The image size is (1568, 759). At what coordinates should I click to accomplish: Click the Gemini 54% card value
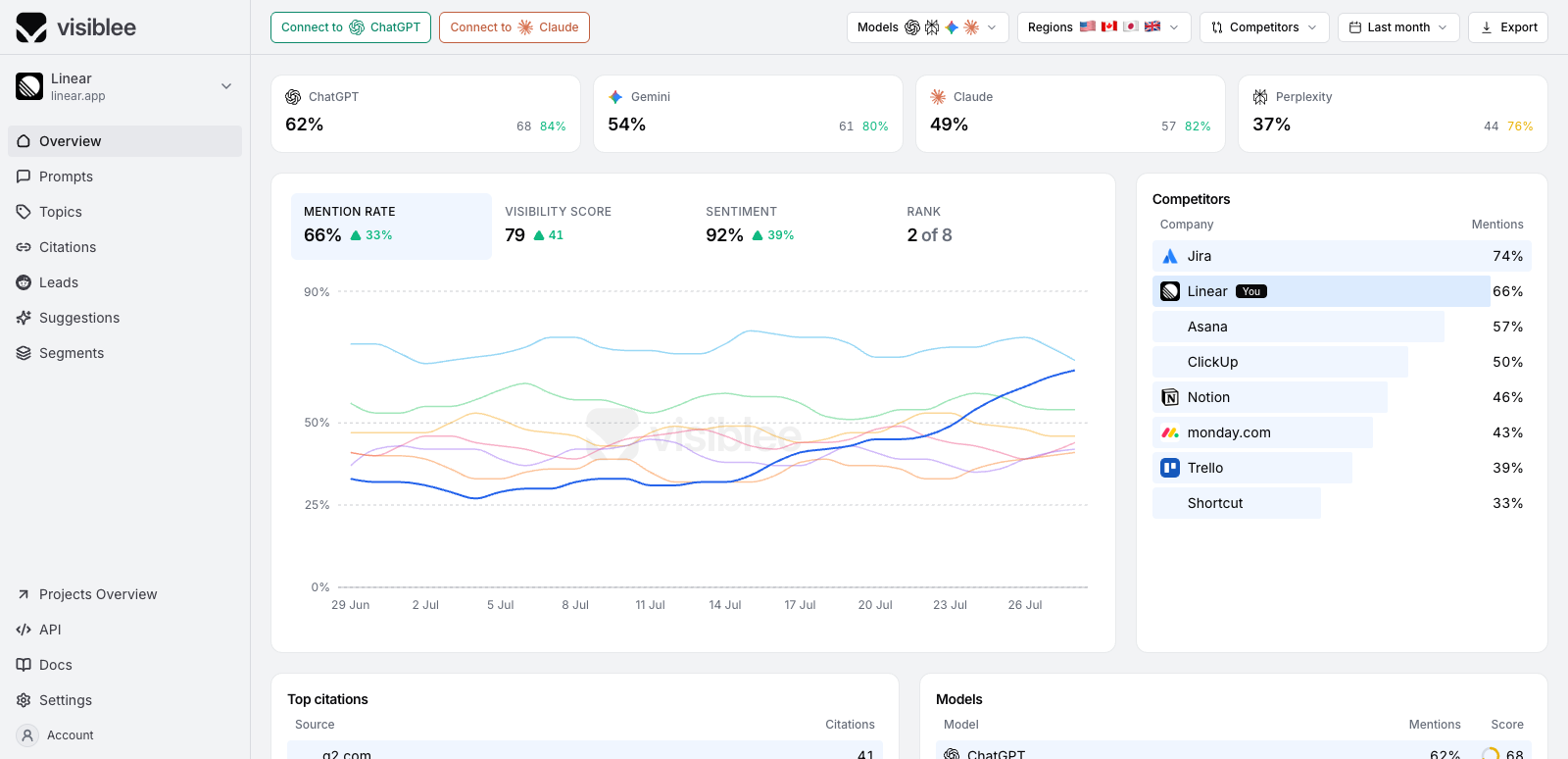[x=626, y=125]
